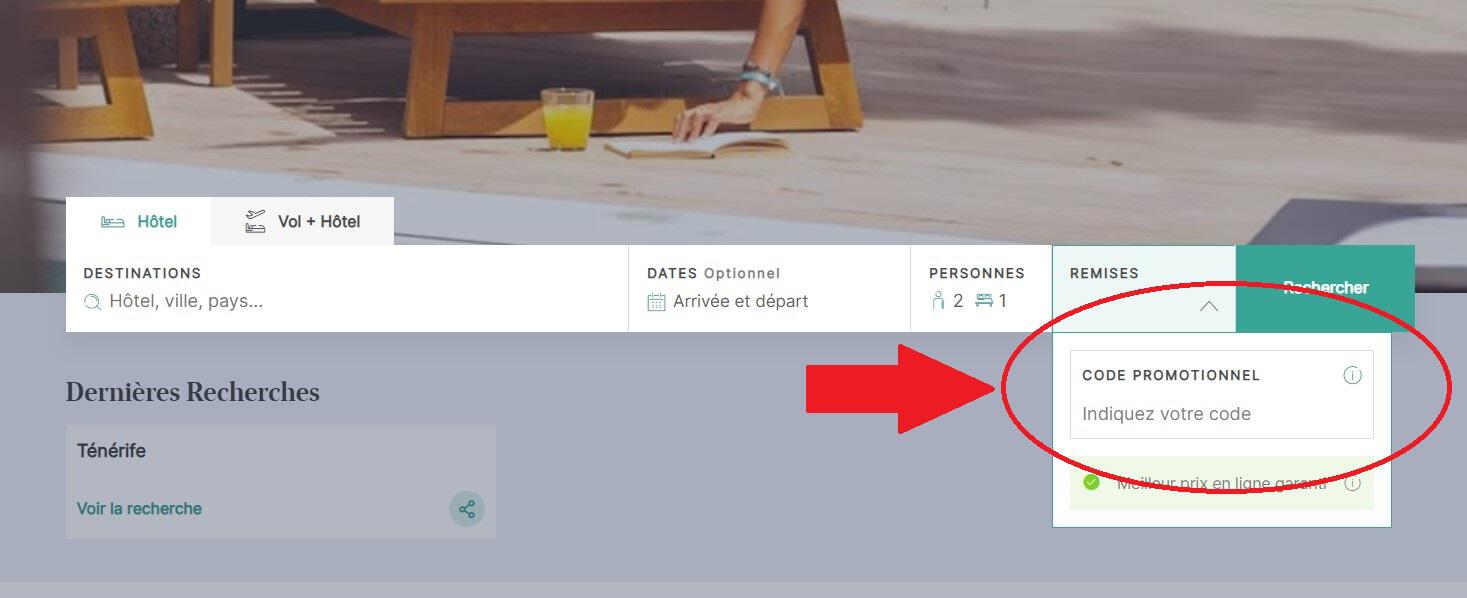Focus the Indiquez votre code promo field
The height and width of the screenshot is (598, 1467).
pyautogui.click(x=1222, y=414)
